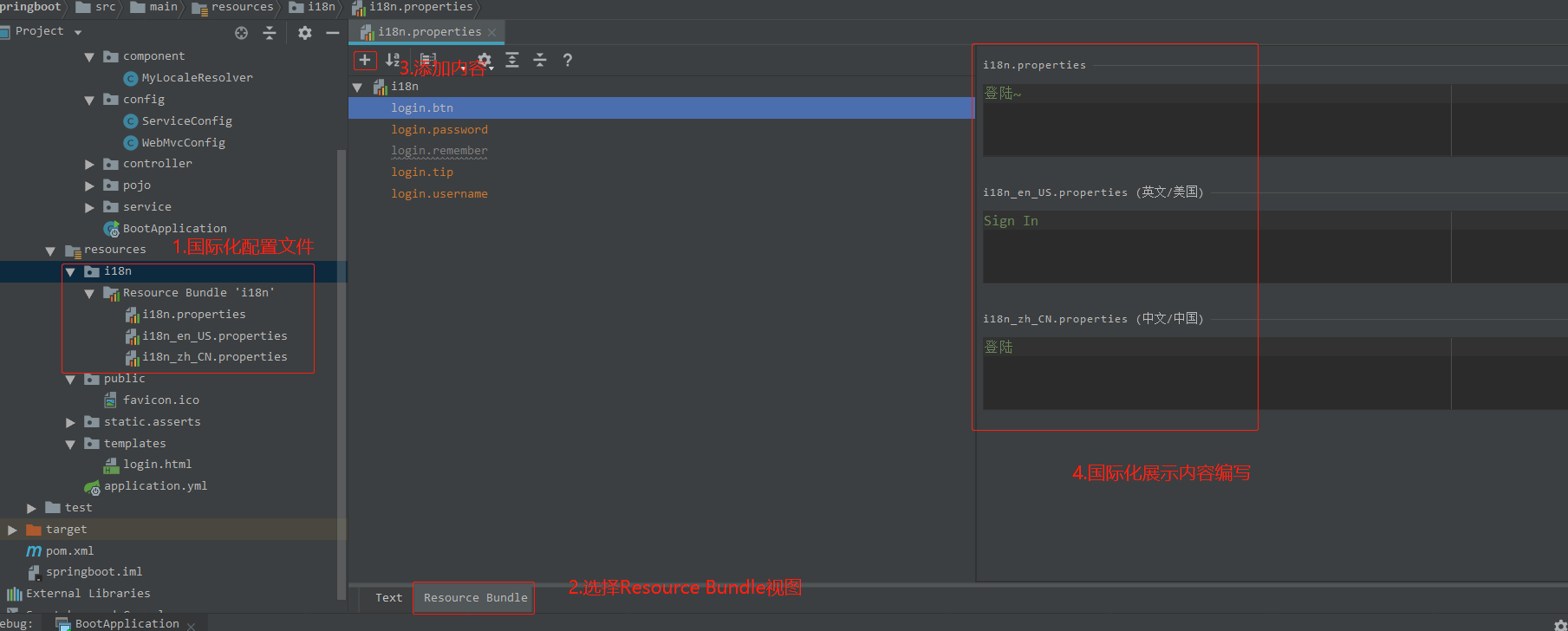Screen dimensions: 1568x631
Task: Open help with the question mark icon
Action: tap(568, 60)
